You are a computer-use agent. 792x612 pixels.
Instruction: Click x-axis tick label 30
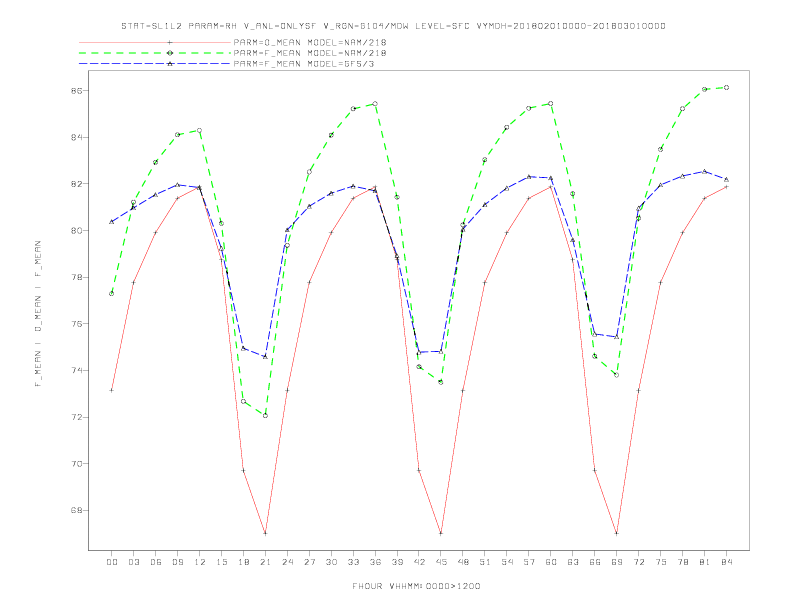click(331, 562)
